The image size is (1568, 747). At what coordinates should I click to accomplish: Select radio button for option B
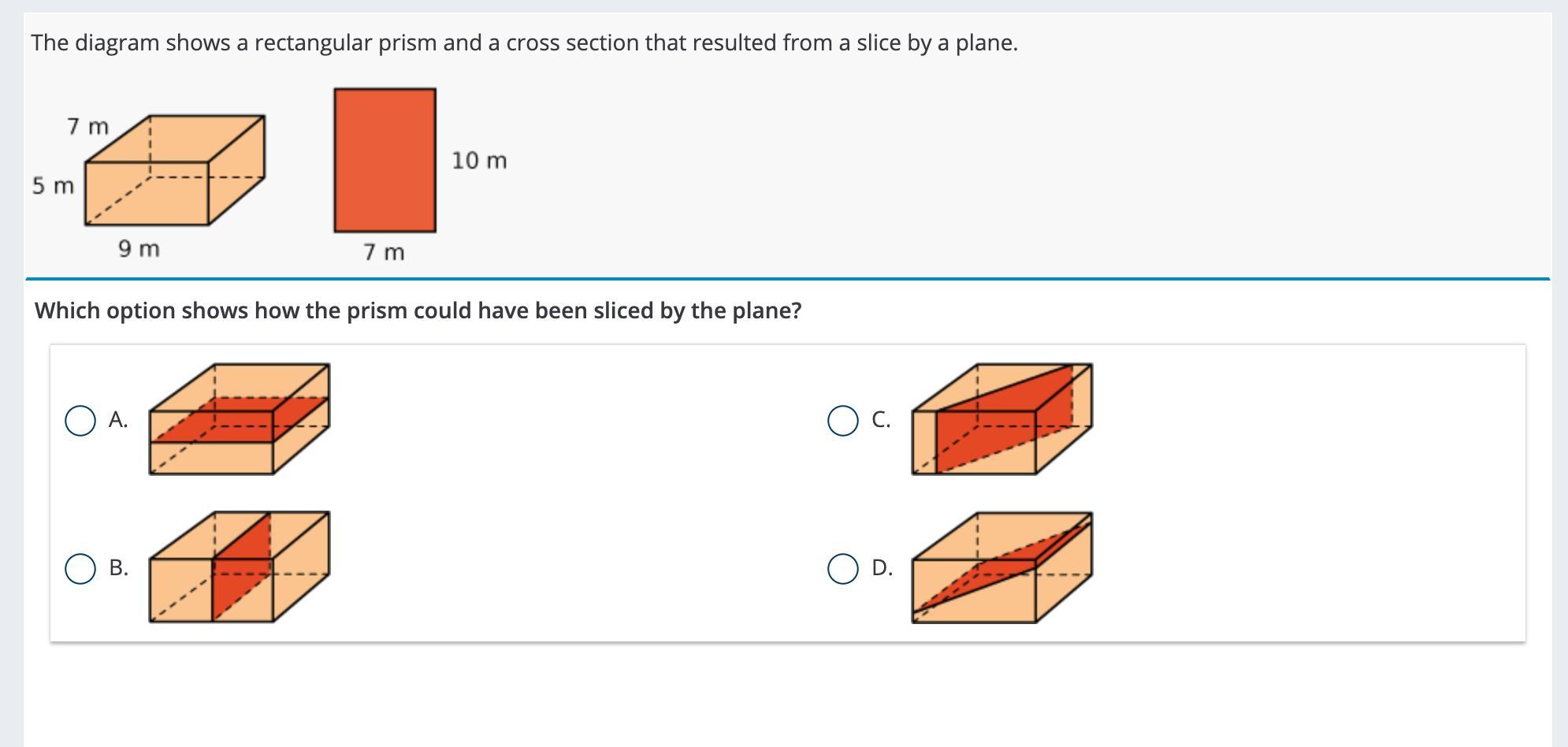80,568
